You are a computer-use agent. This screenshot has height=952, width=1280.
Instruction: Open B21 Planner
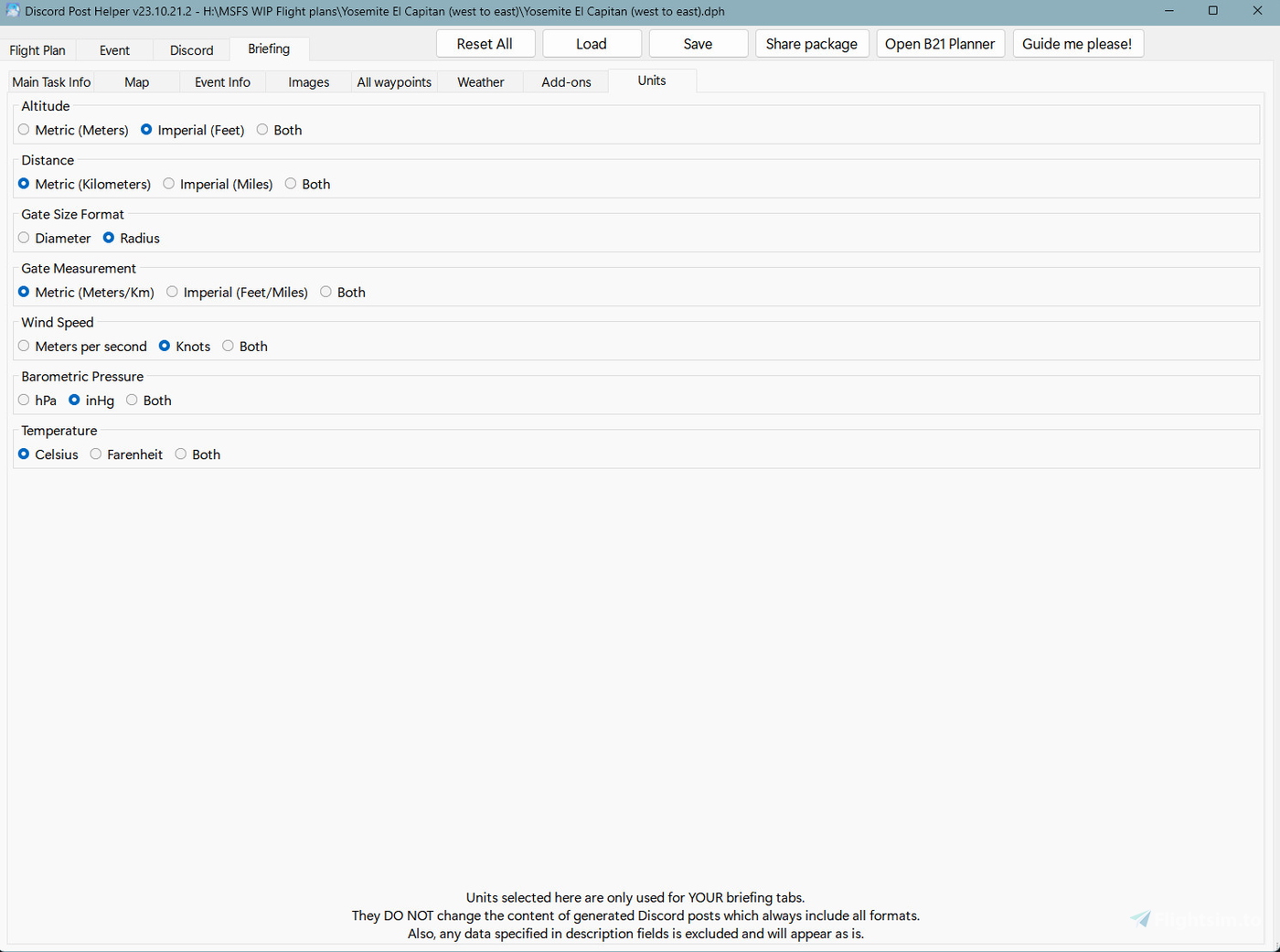click(940, 43)
